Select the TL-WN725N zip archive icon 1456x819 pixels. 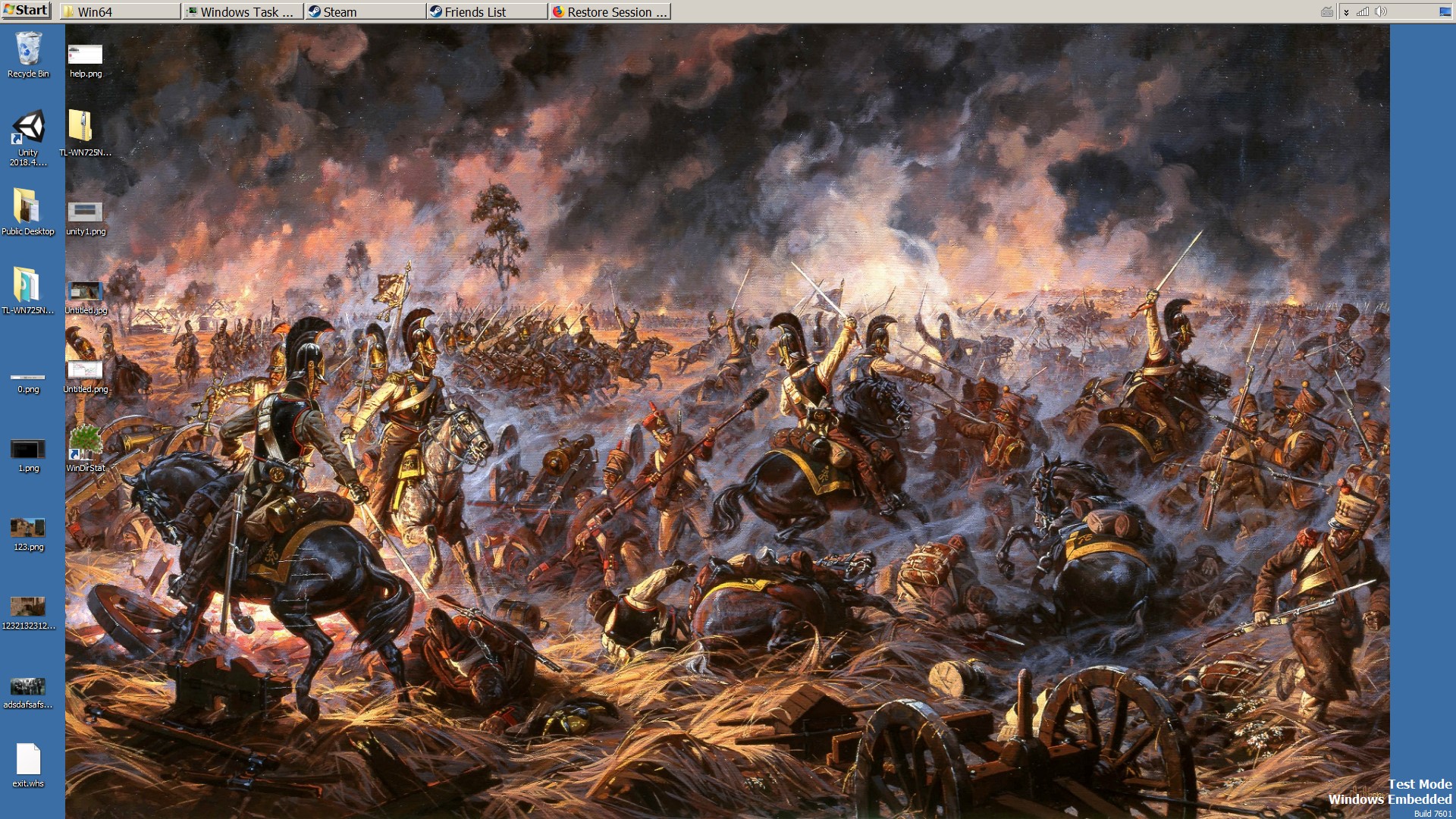(81, 130)
